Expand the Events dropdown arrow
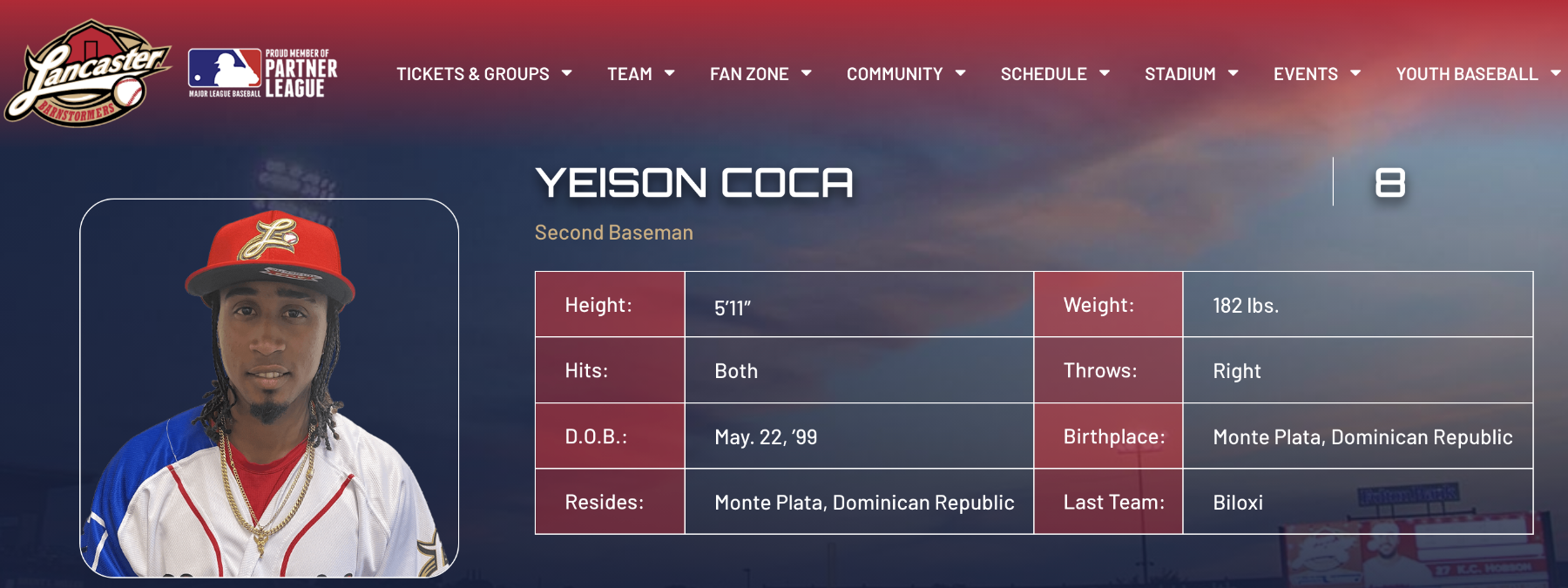This screenshot has height=588, width=1568. tap(1355, 73)
